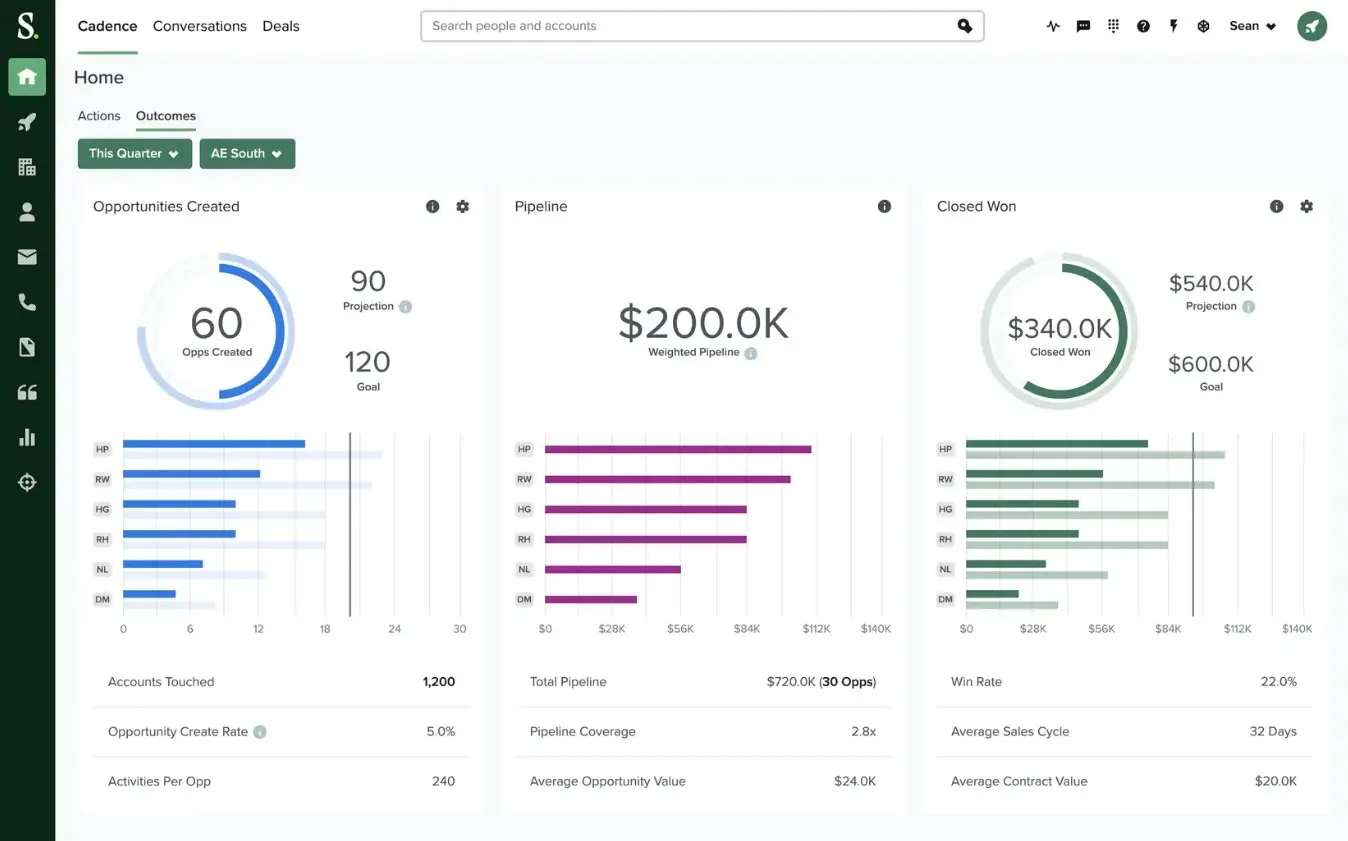Viewport: 1348px width, 841px height.
Task: Select the rocket Cadences icon in sidebar
Action: click(27, 121)
